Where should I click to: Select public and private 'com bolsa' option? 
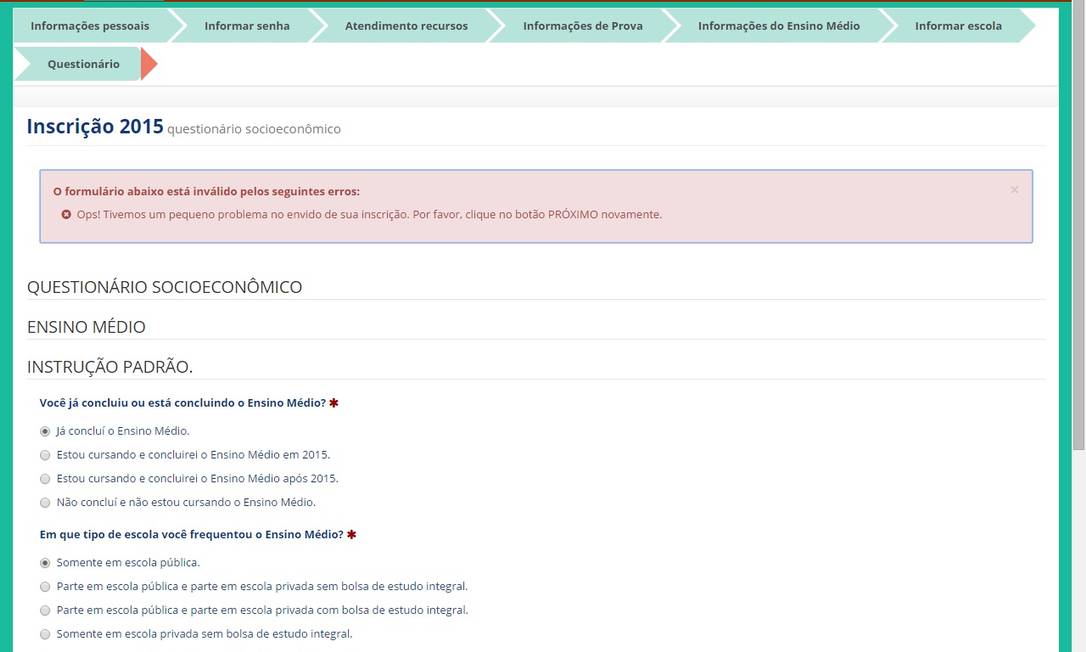click(x=45, y=610)
